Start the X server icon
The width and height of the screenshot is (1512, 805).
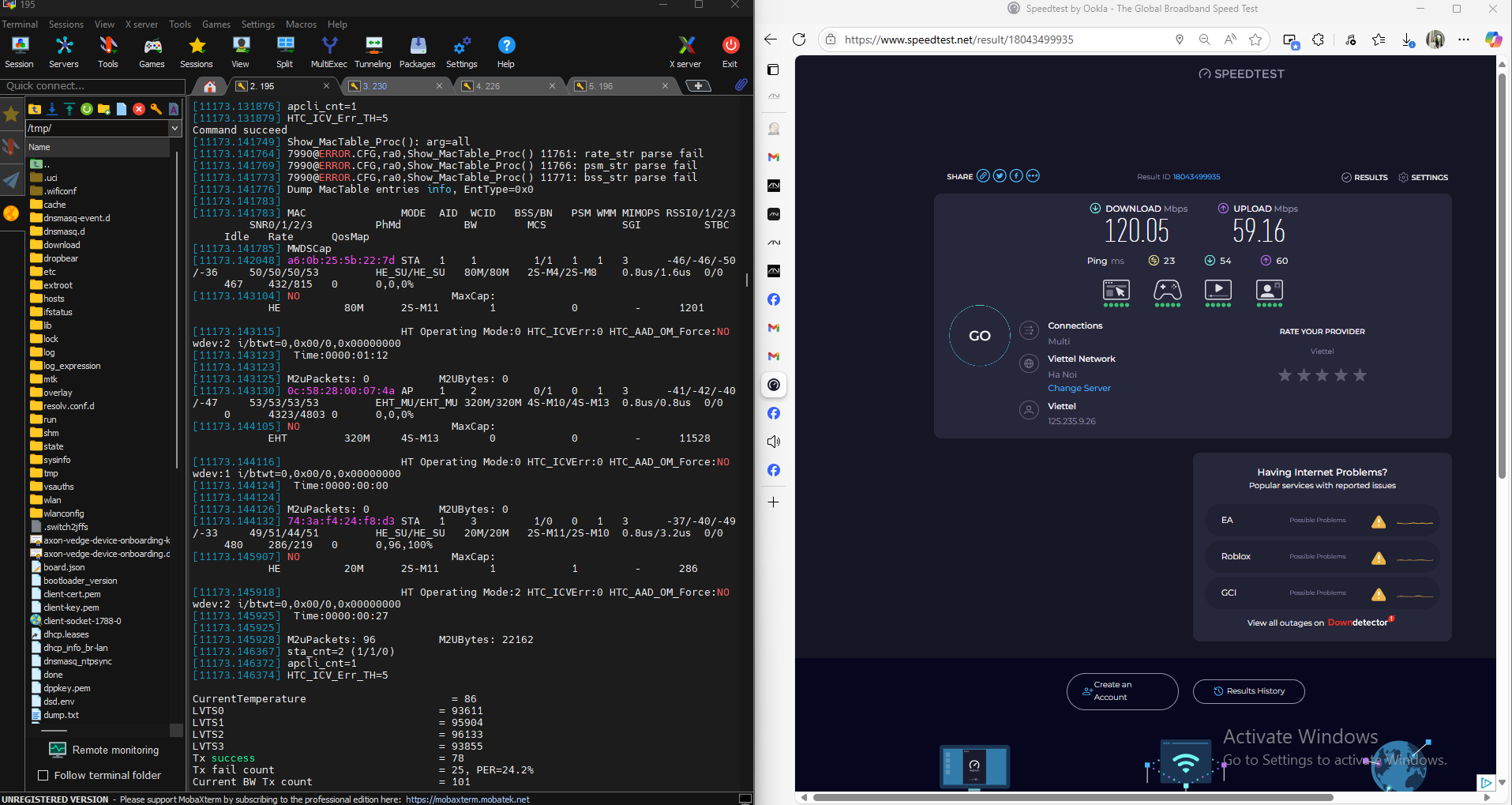[685, 52]
